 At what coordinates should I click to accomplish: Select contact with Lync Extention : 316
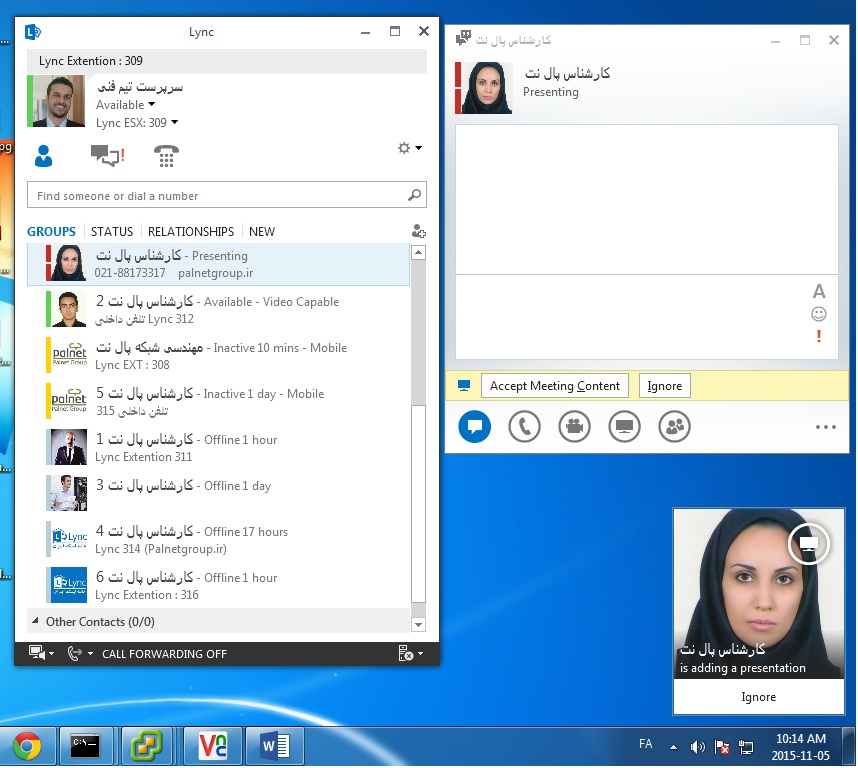[x=218, y=585]
